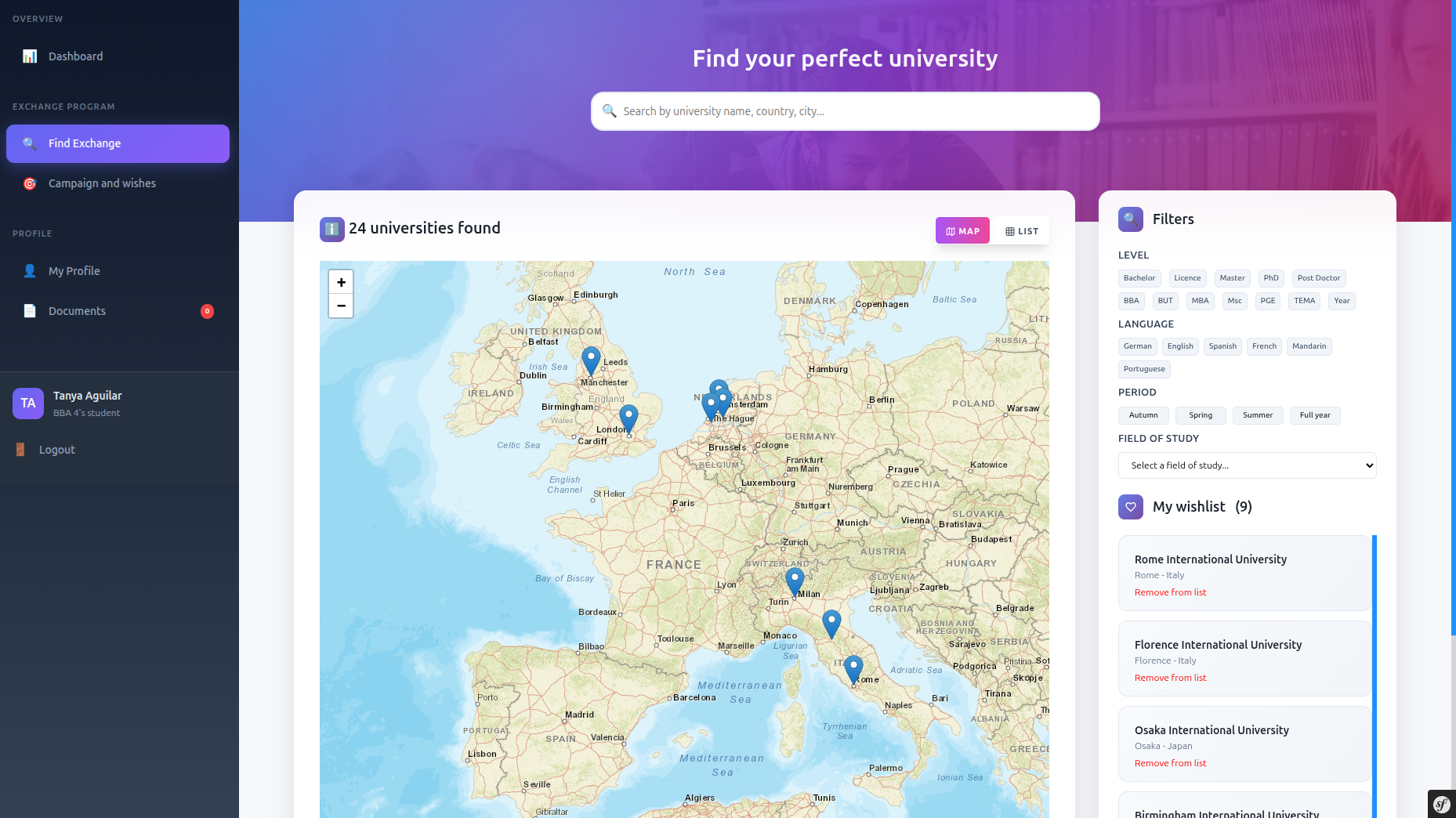The height and width of the screenshot is (818, 1456).
Task: Remove Rome International University from list
Action: [x=1170, y=592]
